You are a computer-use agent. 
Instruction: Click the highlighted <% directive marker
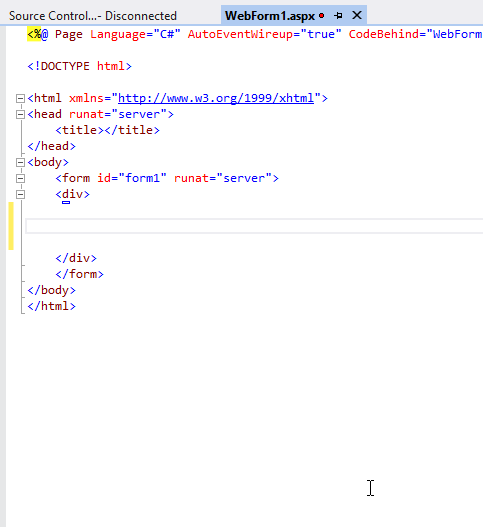pos(34,34)
